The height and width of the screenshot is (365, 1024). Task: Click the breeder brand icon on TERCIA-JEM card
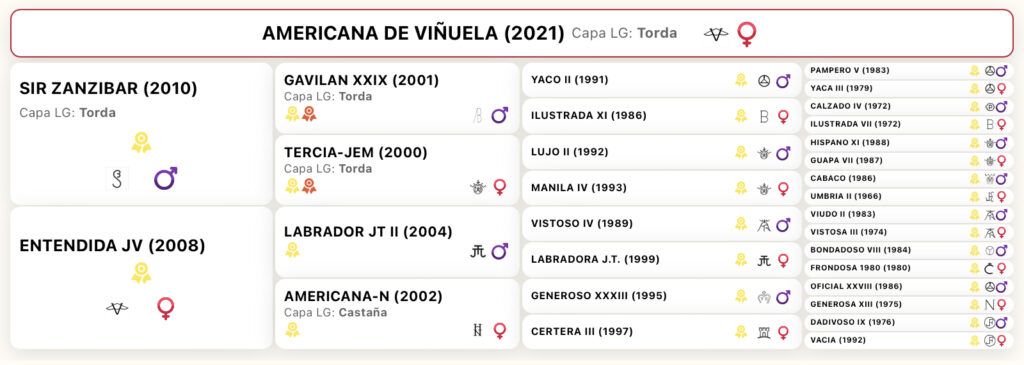coord(478,187)
